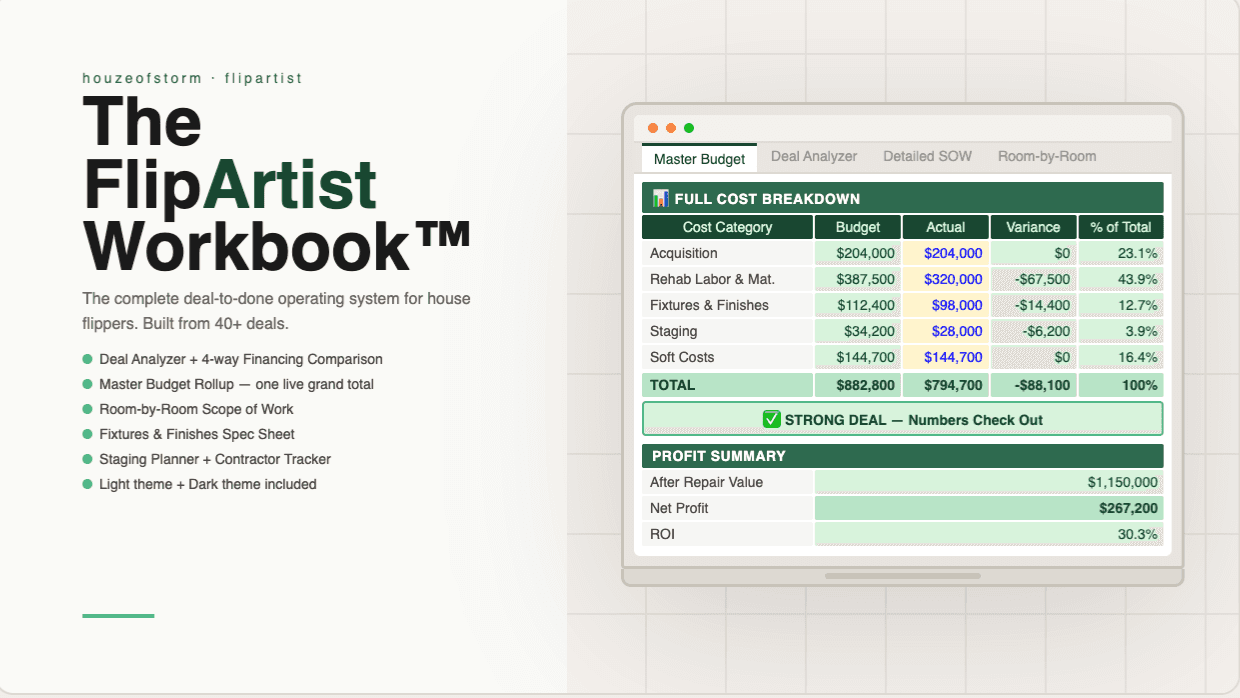Click the Rehab actual cell $320,000
Viewport: 1240px width, 698px height.
[x=946, y=279]
